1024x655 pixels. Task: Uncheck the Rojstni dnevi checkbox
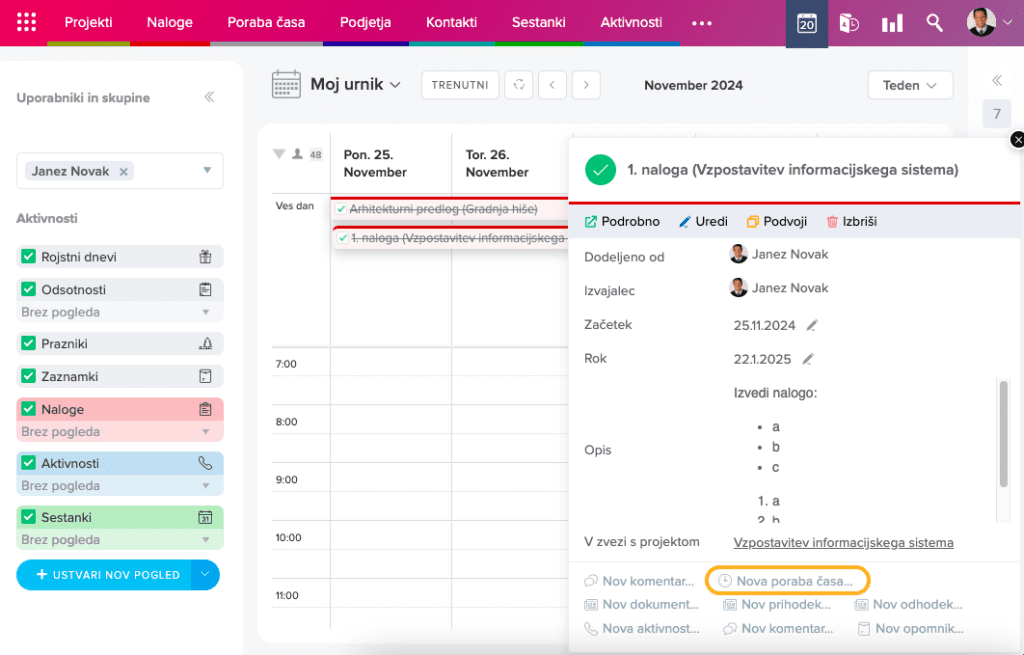point(28,257)
